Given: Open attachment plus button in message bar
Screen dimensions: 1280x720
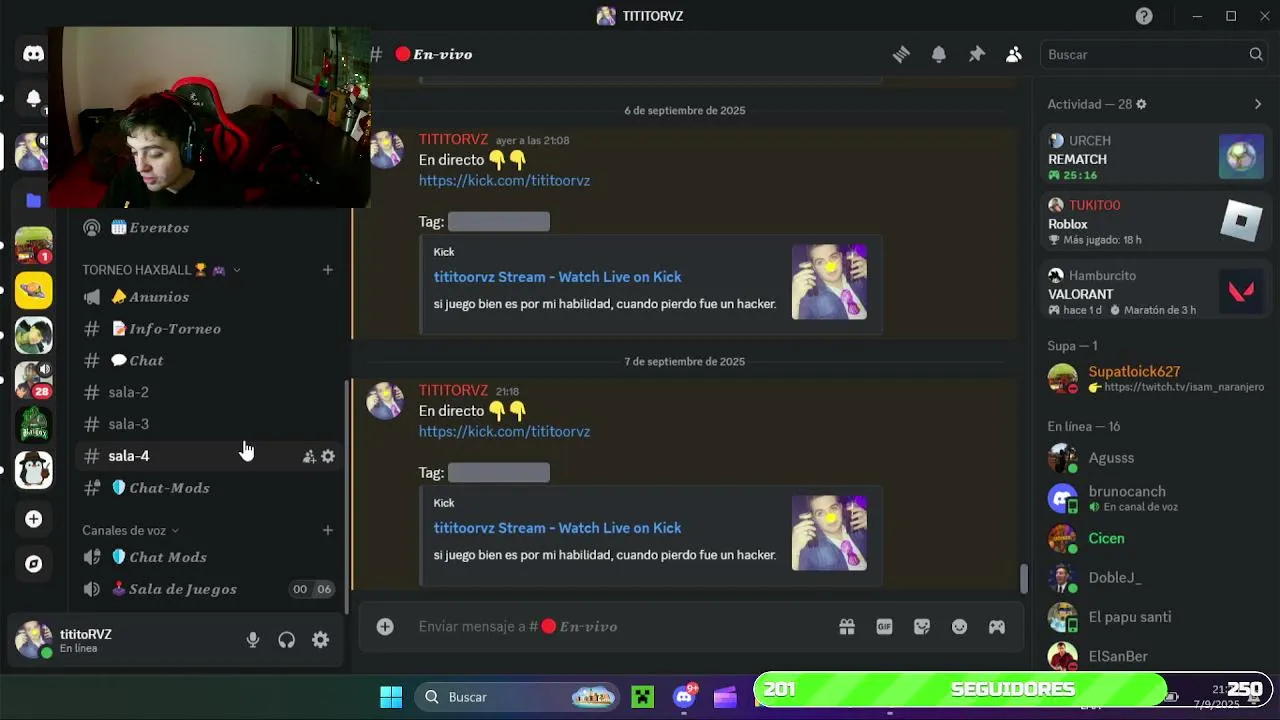Looking at the screenshot, I should [385, 627].
